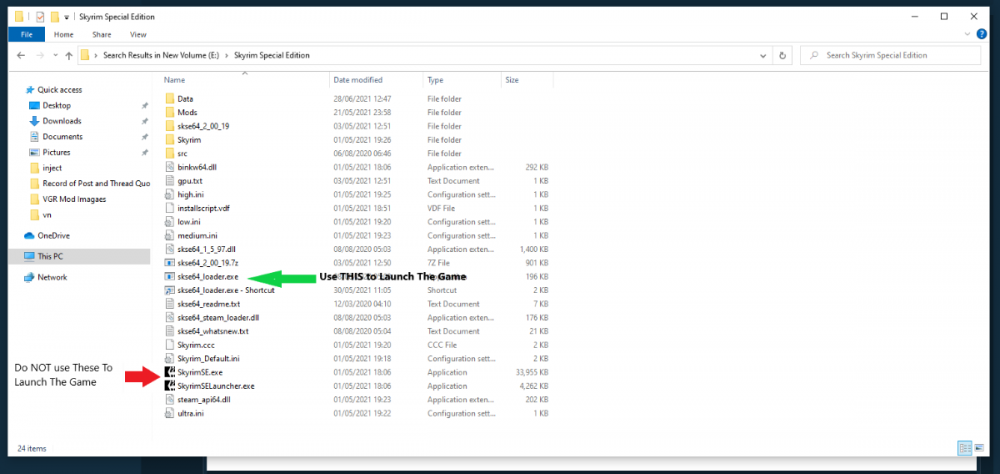
Task: Click the Search Skyrim Special Edition box
Action: point(890,56)
